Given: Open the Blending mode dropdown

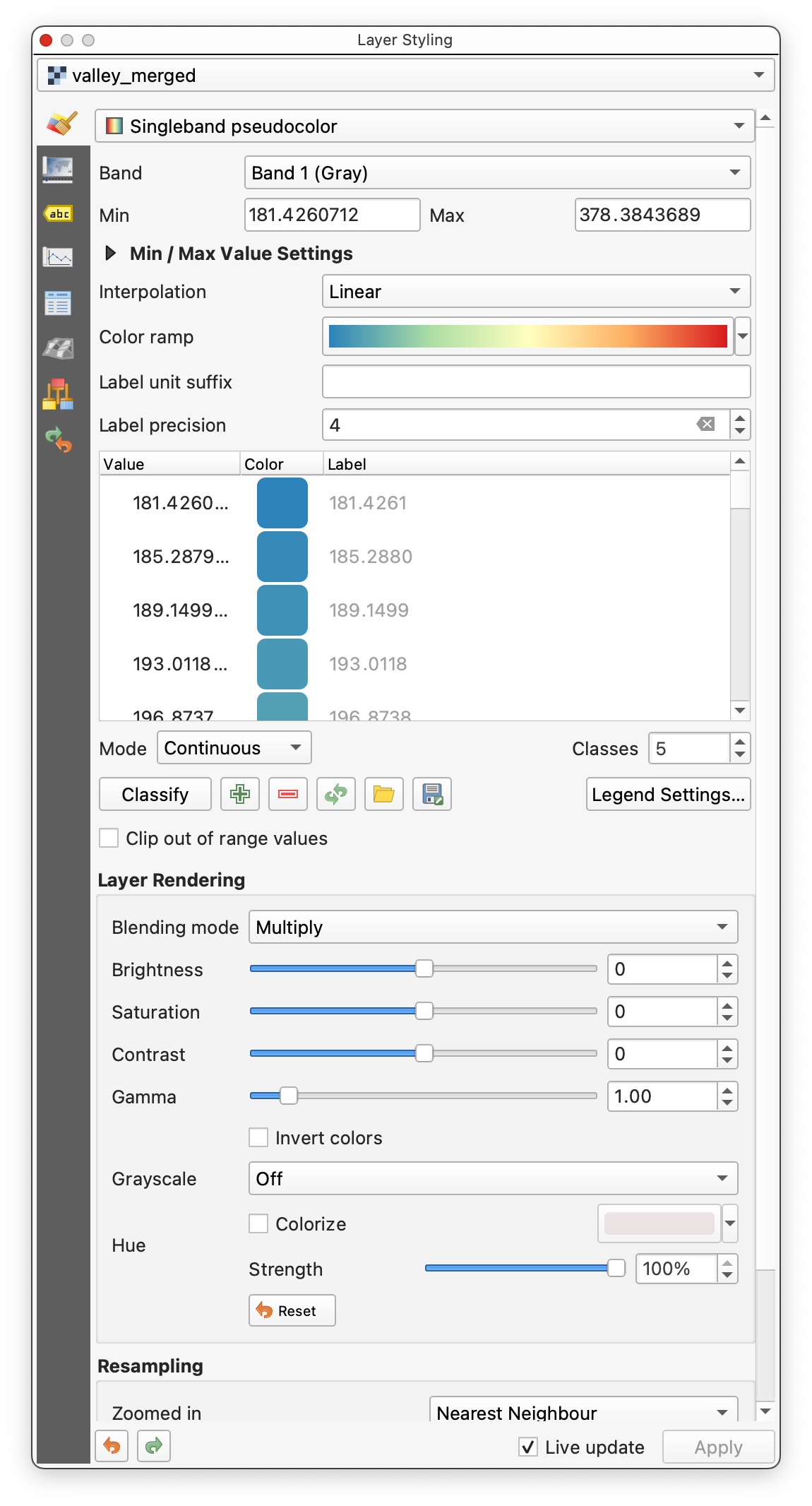Looking at the screenshot, I should [x=493, y=927].
